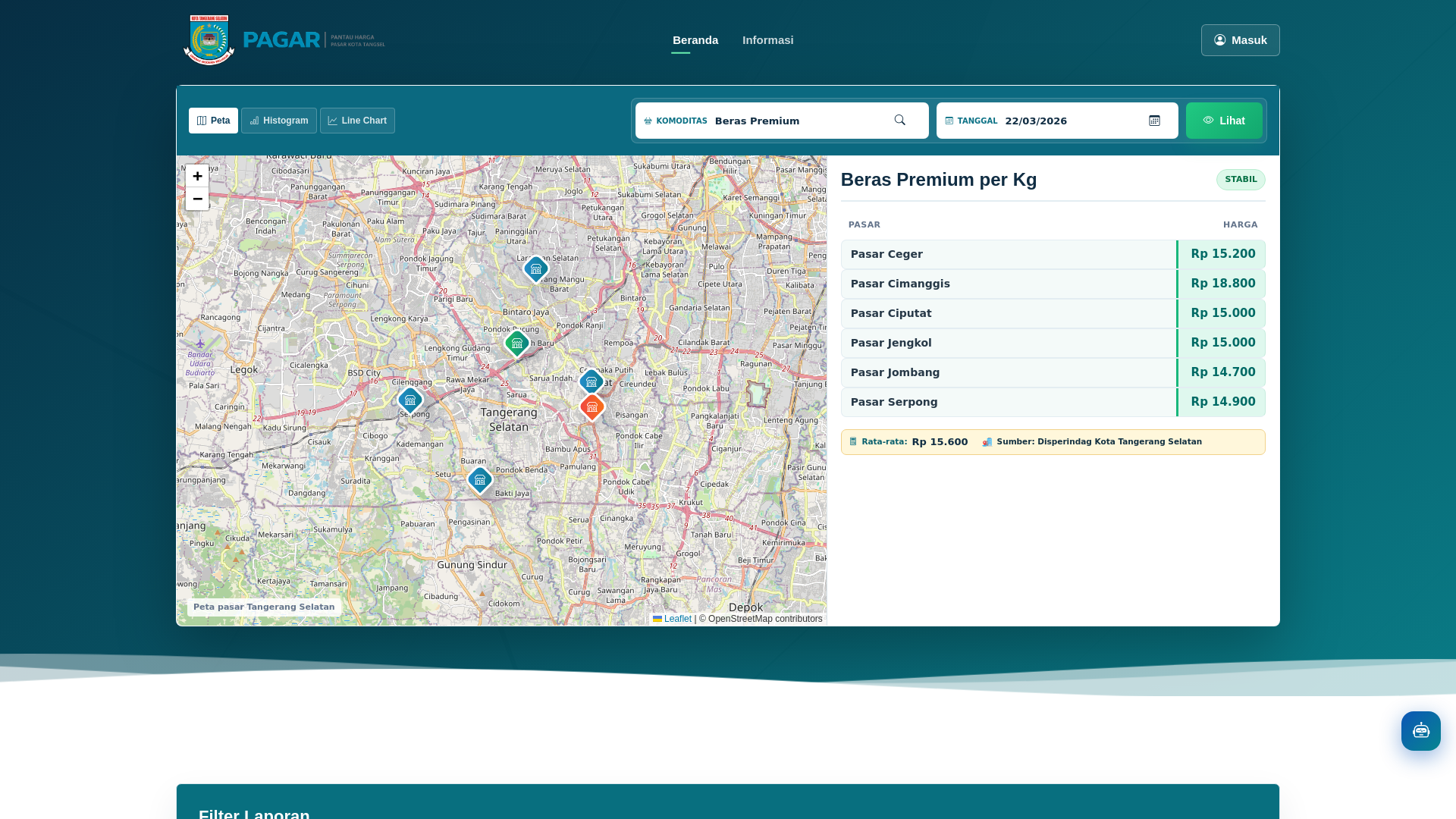Click the Pasar Ciputat row
The width and height of the screenshot is (1456, 819).
tap(1053, 313)
